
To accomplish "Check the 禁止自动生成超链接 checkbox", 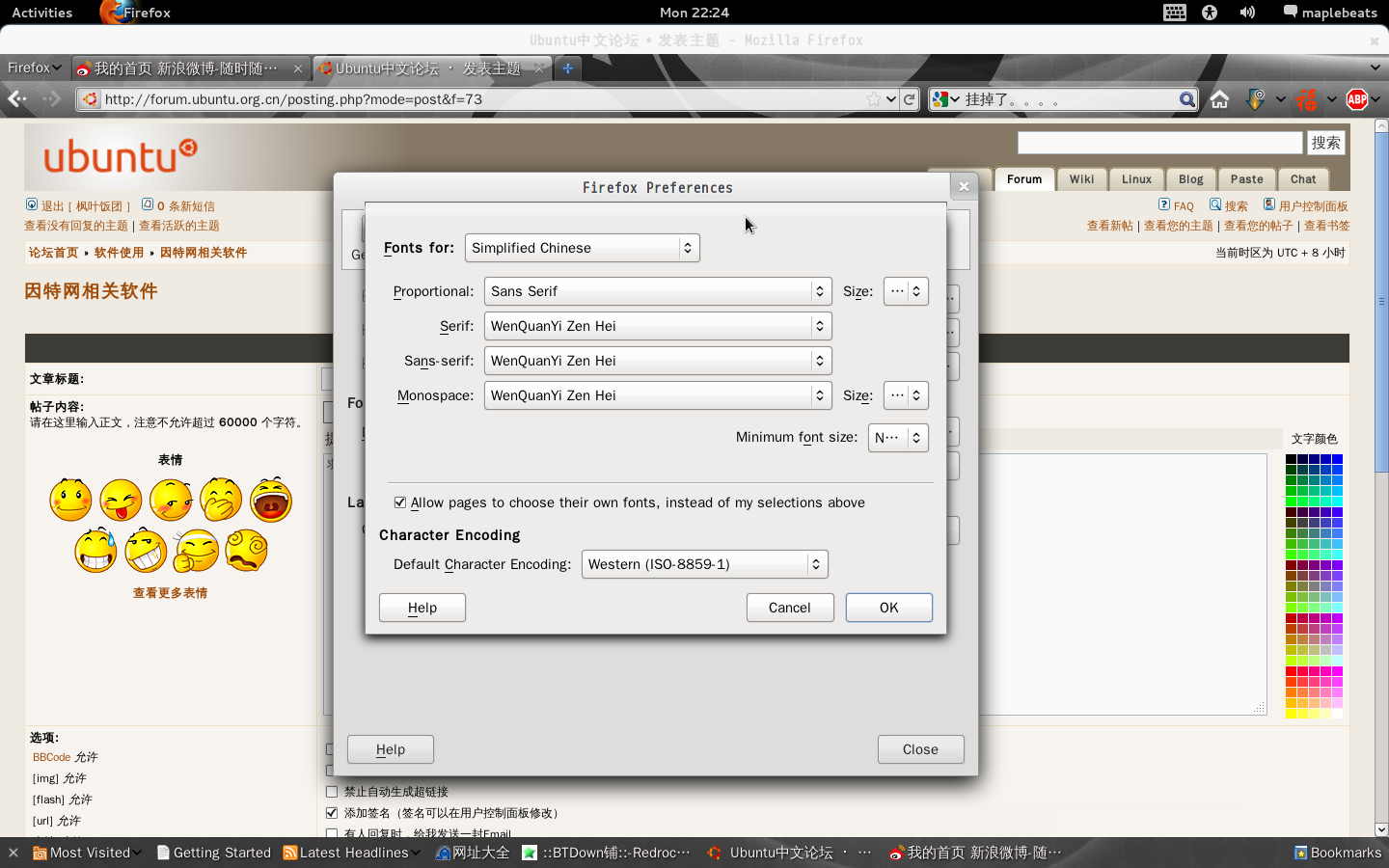I will [x=332, y=792].
